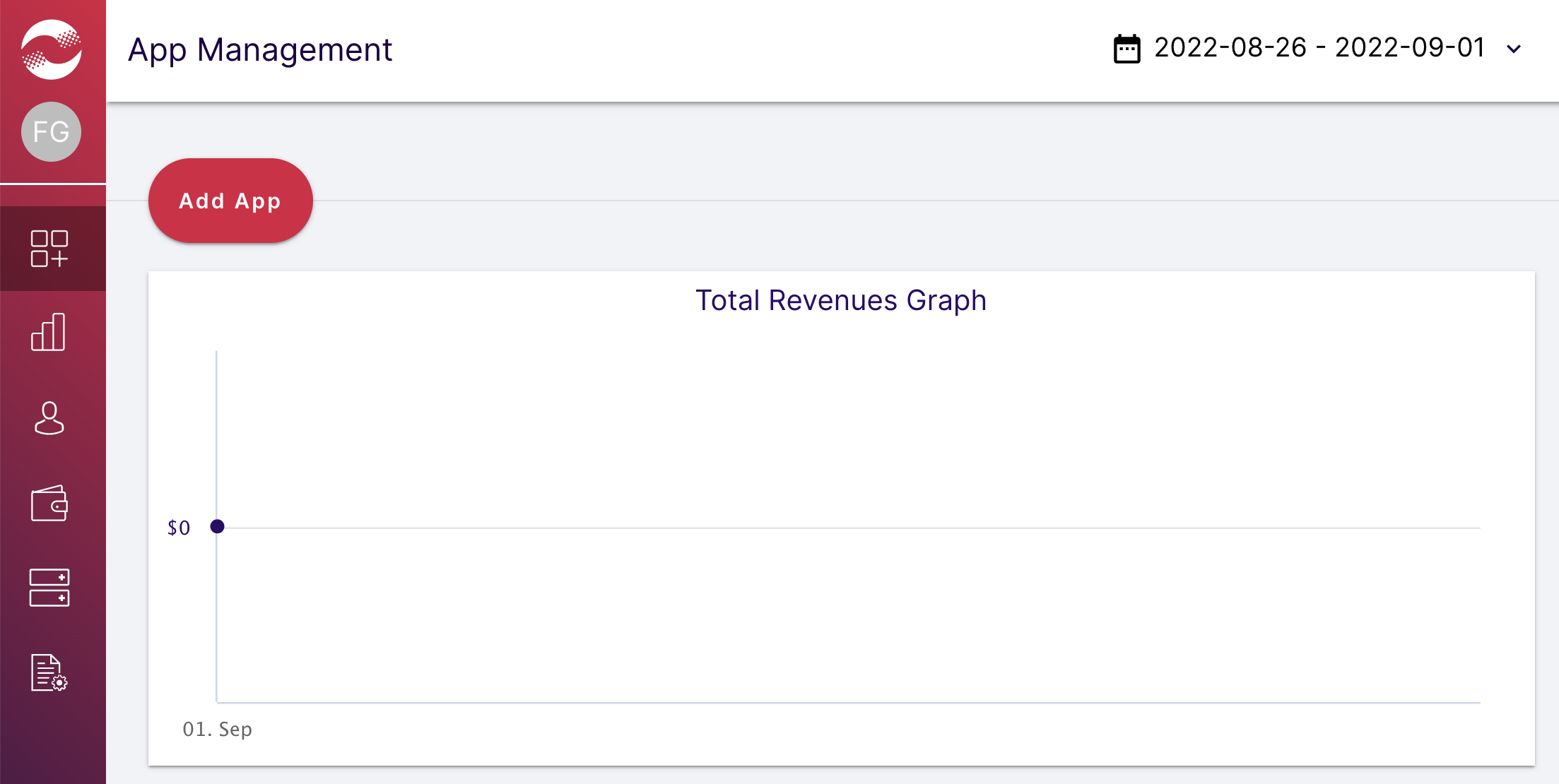
Task: Open the bar chart analytics icon
Action: pyautogui.click(x=49, y=332)
